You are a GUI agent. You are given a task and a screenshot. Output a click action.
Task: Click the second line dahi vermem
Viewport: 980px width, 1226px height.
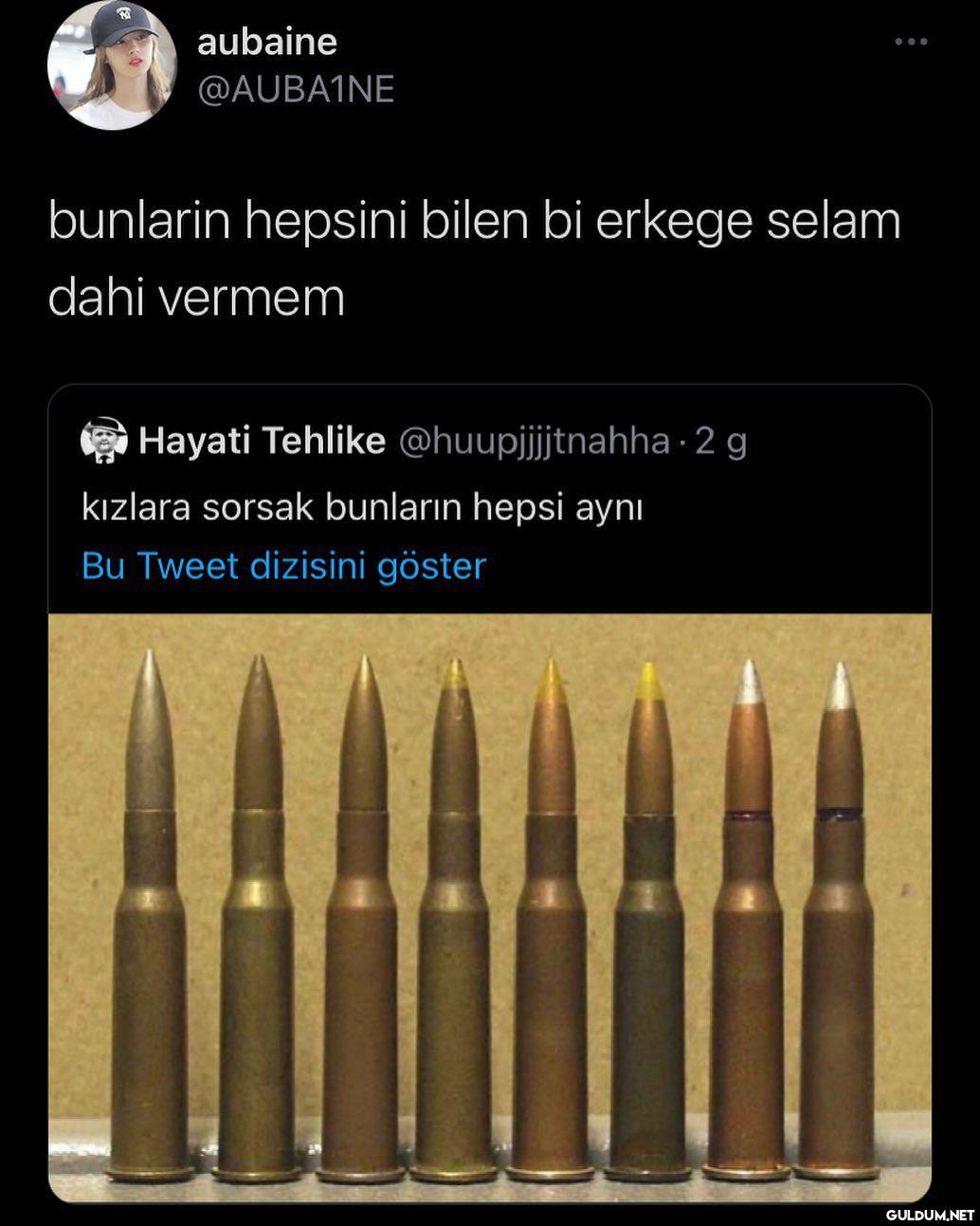click(196, 297)
